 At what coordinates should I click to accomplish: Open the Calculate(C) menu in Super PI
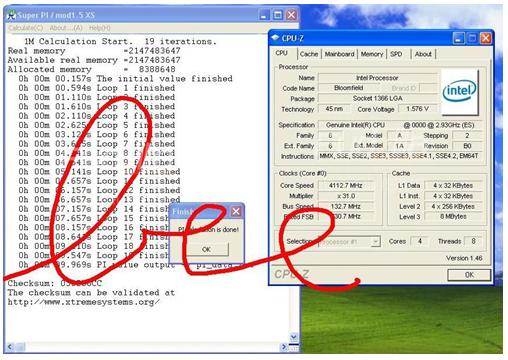26,28
